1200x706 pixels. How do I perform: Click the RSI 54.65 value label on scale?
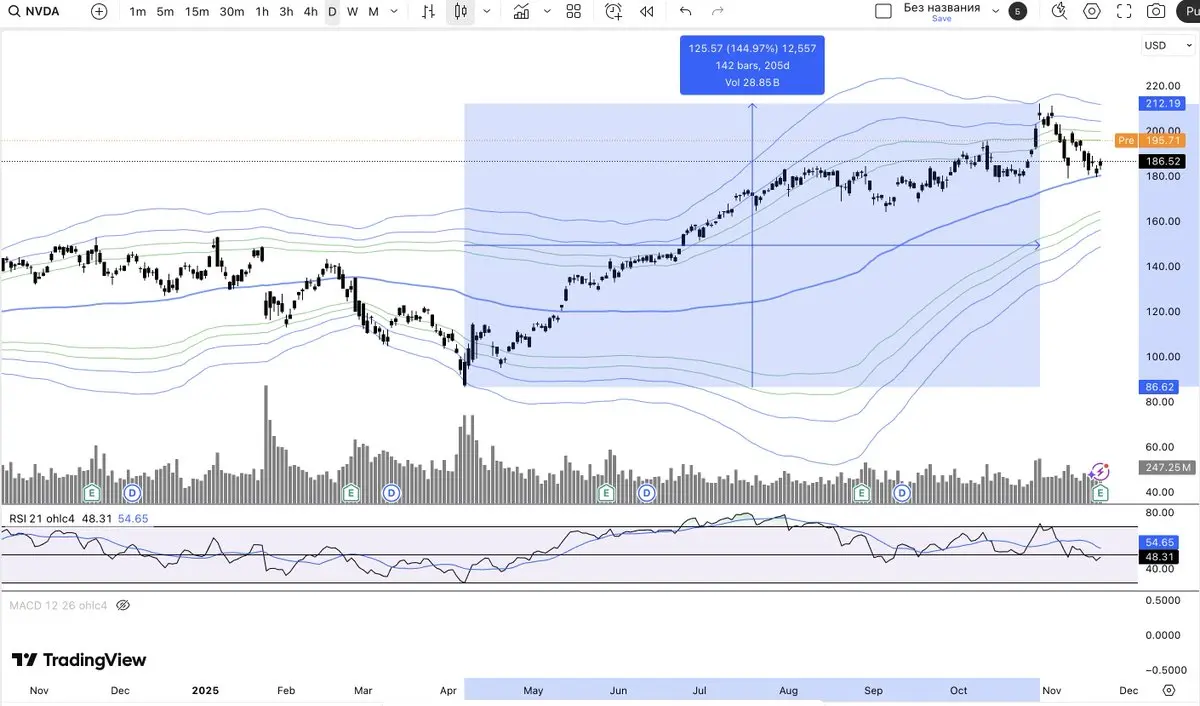point(1160,541)
